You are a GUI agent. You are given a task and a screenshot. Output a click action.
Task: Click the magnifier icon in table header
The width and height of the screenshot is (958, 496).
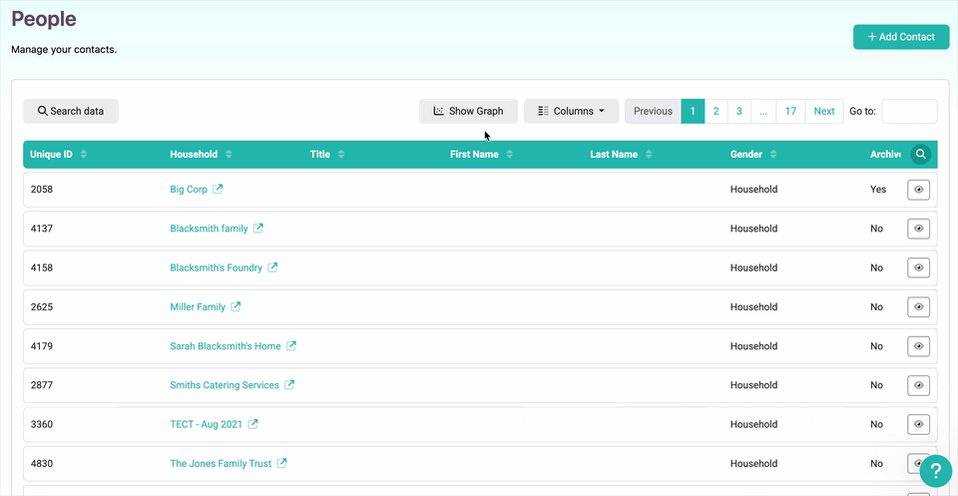click(921, 155)
